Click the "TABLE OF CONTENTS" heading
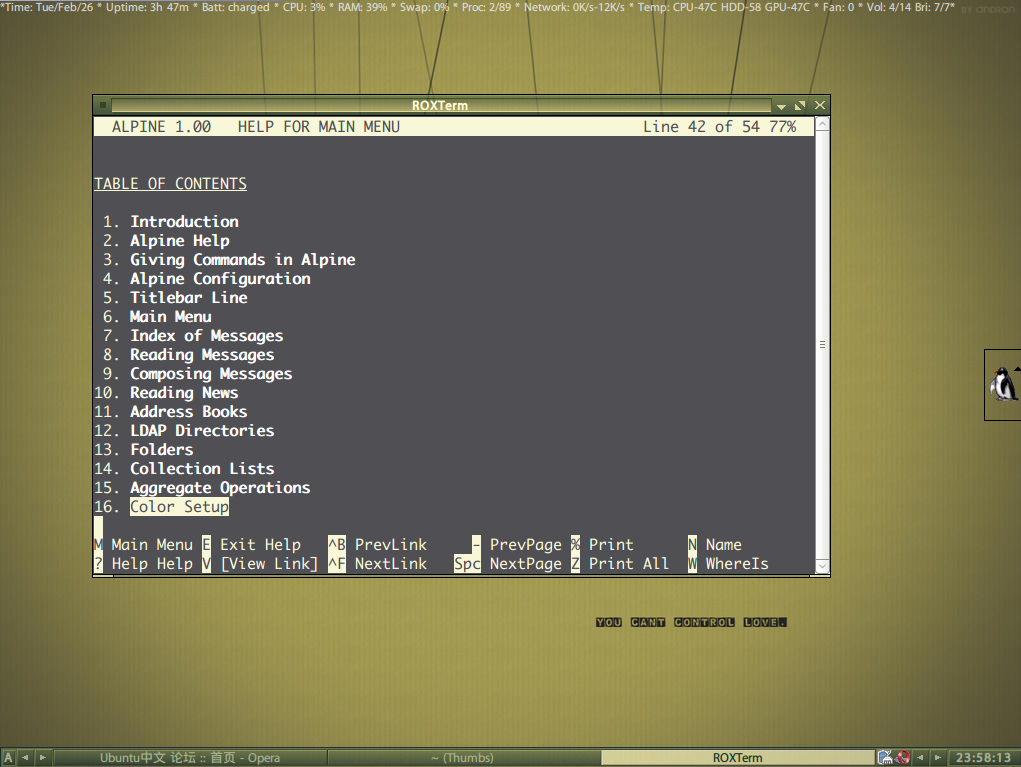 pyautogui.click(x=171, y=184)
